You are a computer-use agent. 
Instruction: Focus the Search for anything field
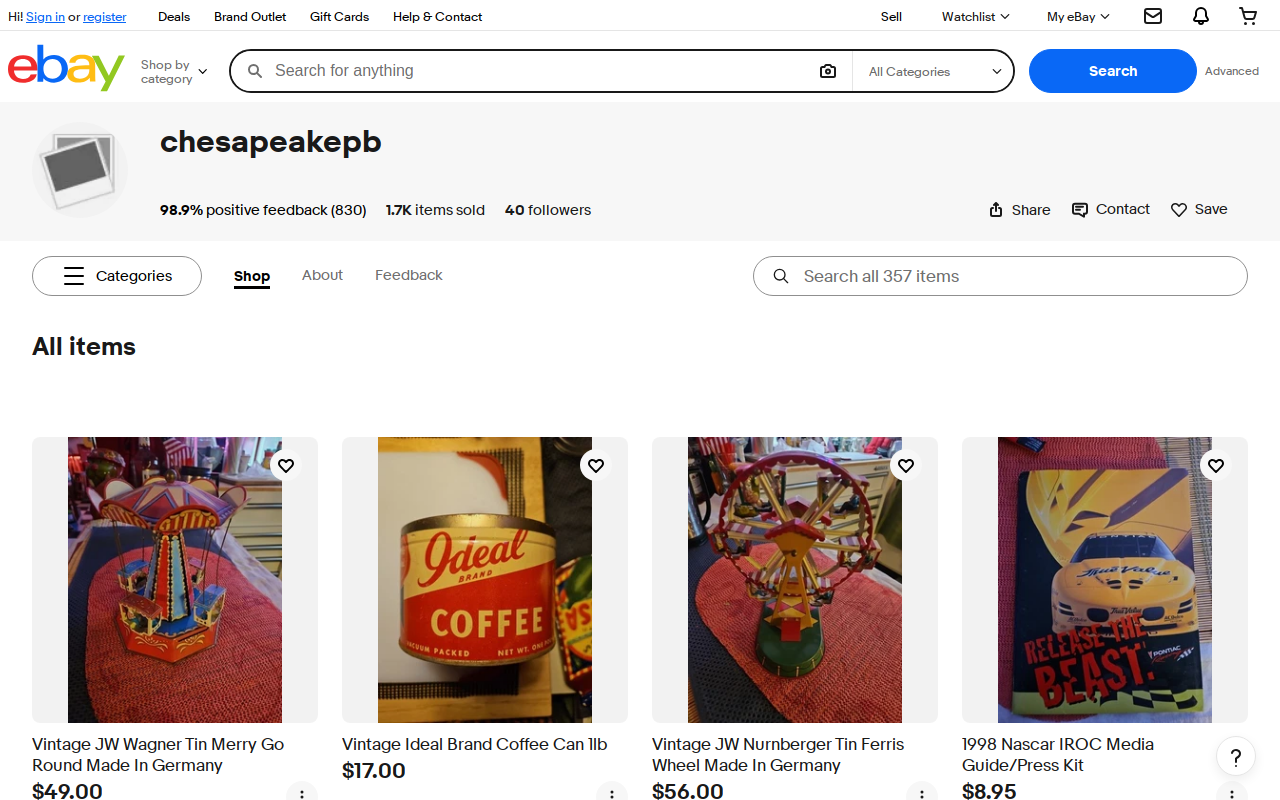point(540,71)
